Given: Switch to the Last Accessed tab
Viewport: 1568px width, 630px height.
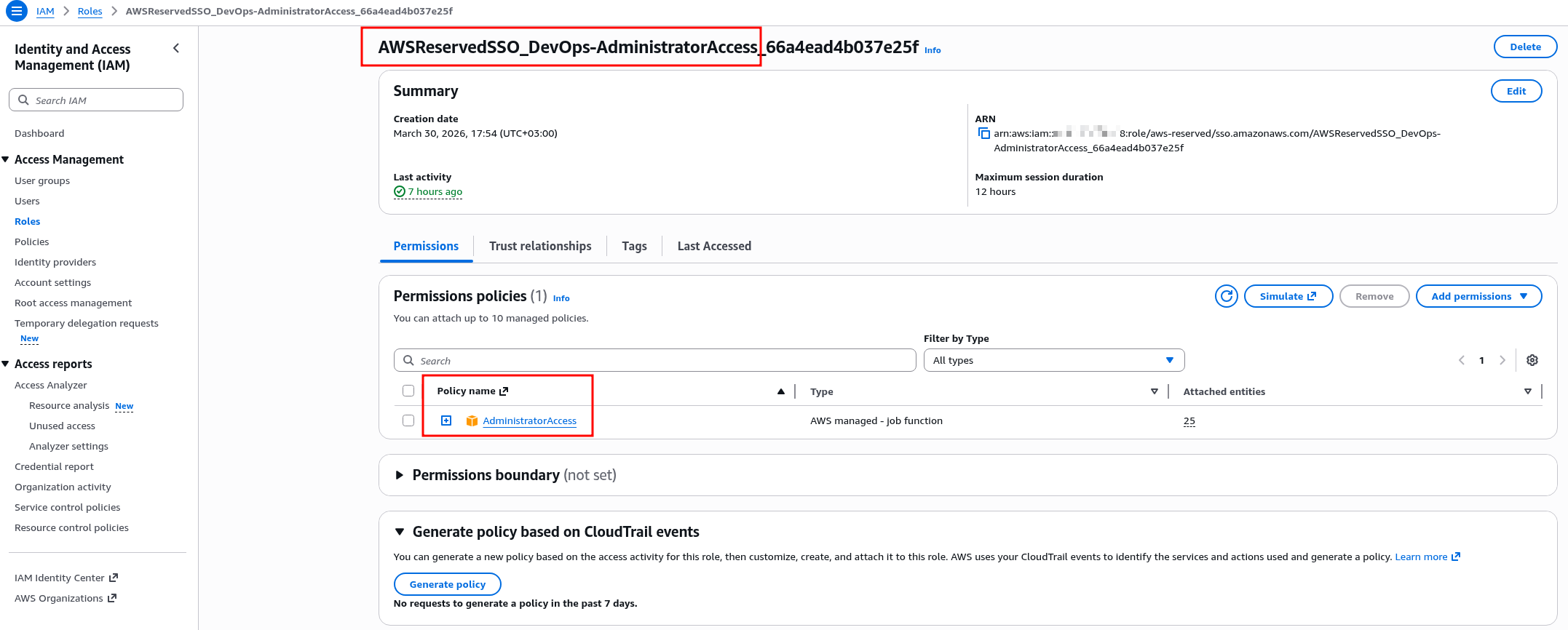Looking at the screenshot, I should (x=713, y=247).
